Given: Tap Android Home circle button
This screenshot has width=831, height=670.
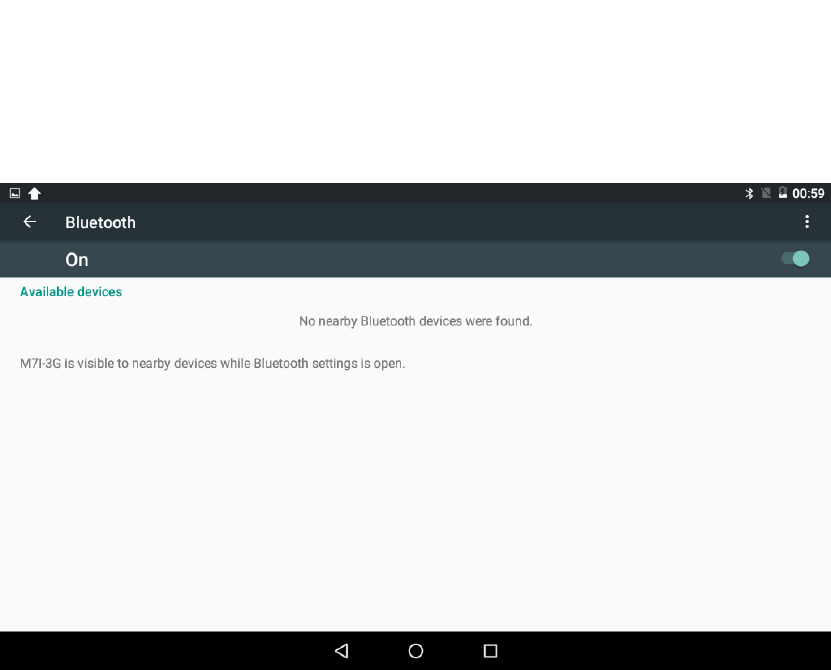Looking at the screenshot, I should (x=416, y=651).
